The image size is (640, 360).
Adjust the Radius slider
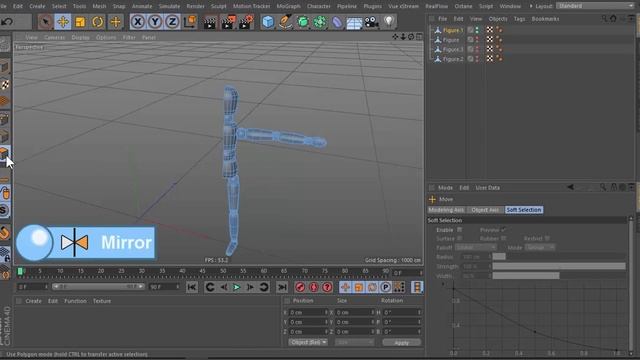click(559, 257)
